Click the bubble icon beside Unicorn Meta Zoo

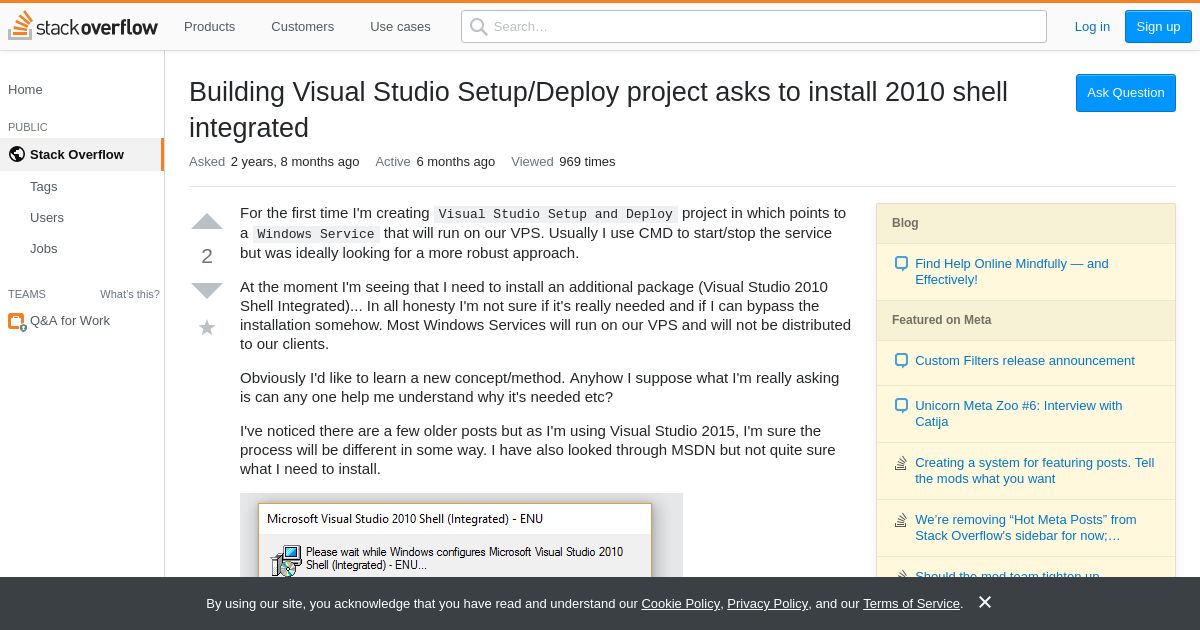(x=901, y=406)
